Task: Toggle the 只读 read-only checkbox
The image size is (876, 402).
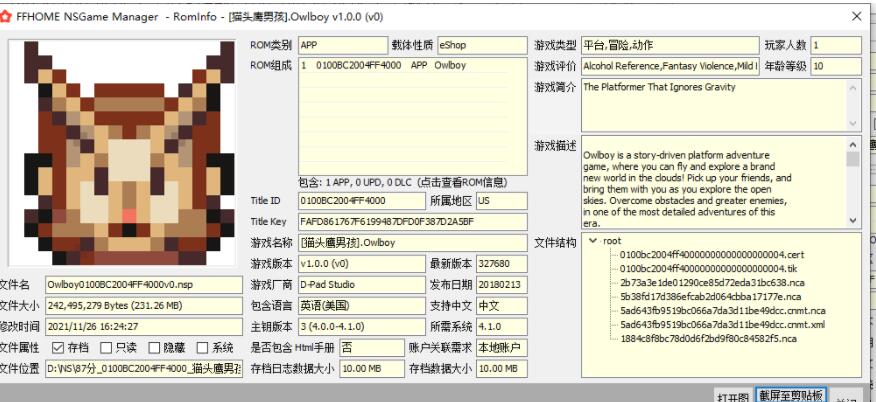Action: [106, 347]
